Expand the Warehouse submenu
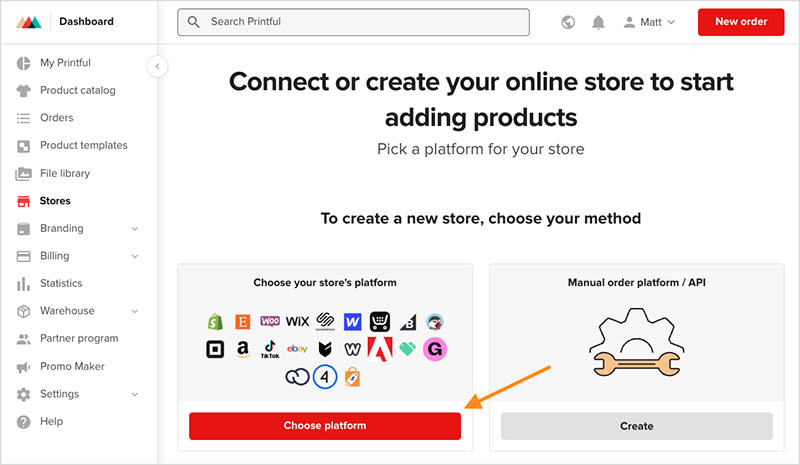 [135, 311]
